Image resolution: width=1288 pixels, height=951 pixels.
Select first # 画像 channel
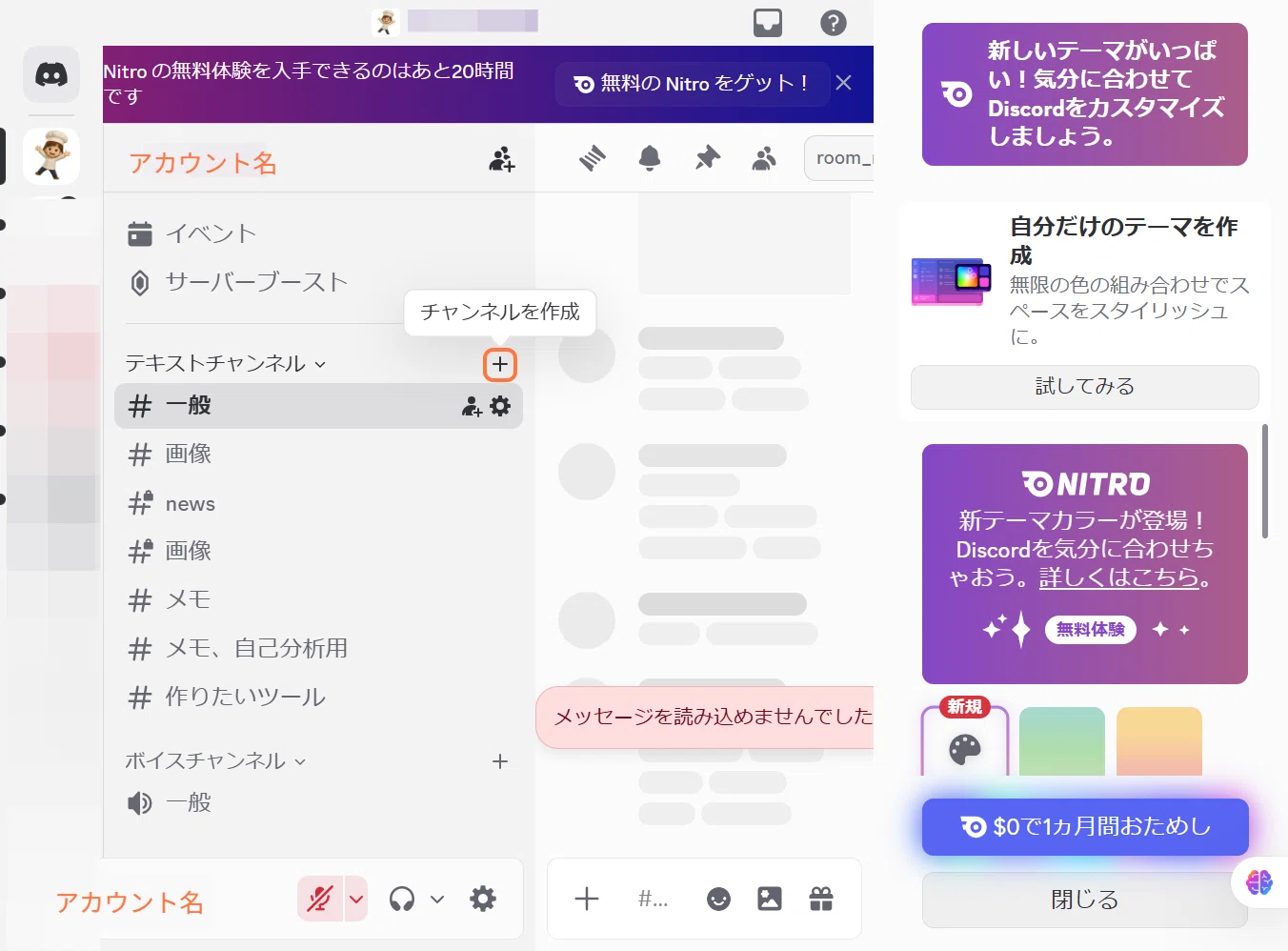pyautogui.click(x=318, y=455)
